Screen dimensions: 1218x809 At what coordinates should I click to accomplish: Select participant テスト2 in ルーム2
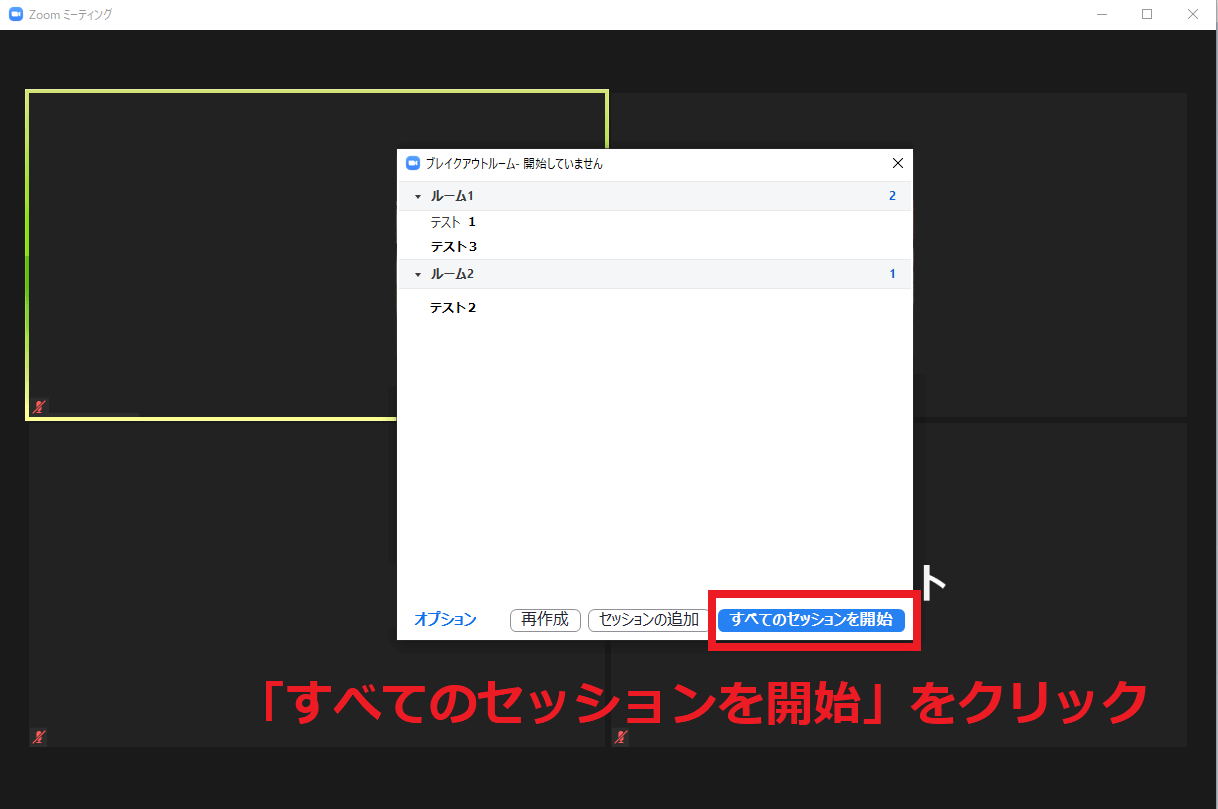click(453, 308)
